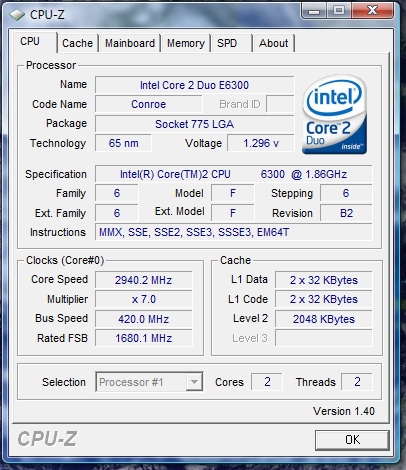Screen dimensions: 406x470
Task: Click the processor Name field showing E6300
Action: (x=194, y=85)
